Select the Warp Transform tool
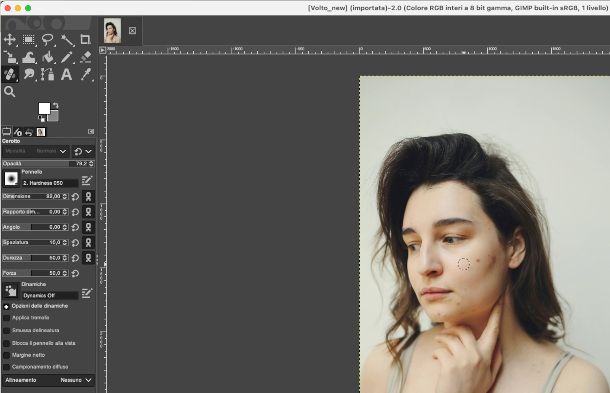Screen dimensions: 610x393 [28, 57]
